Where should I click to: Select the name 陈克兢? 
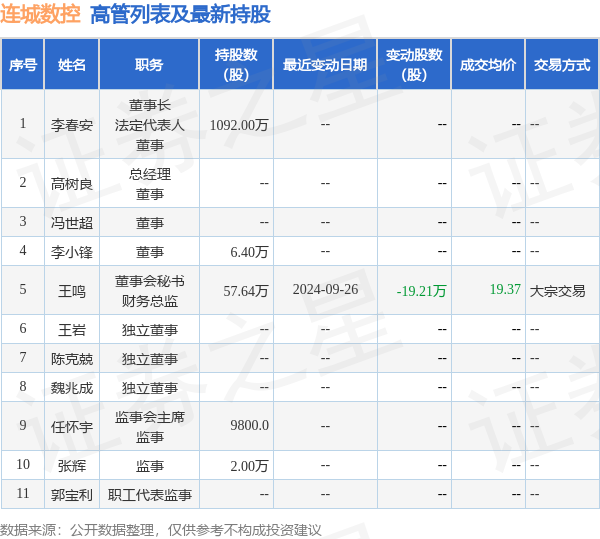(72, 359)
